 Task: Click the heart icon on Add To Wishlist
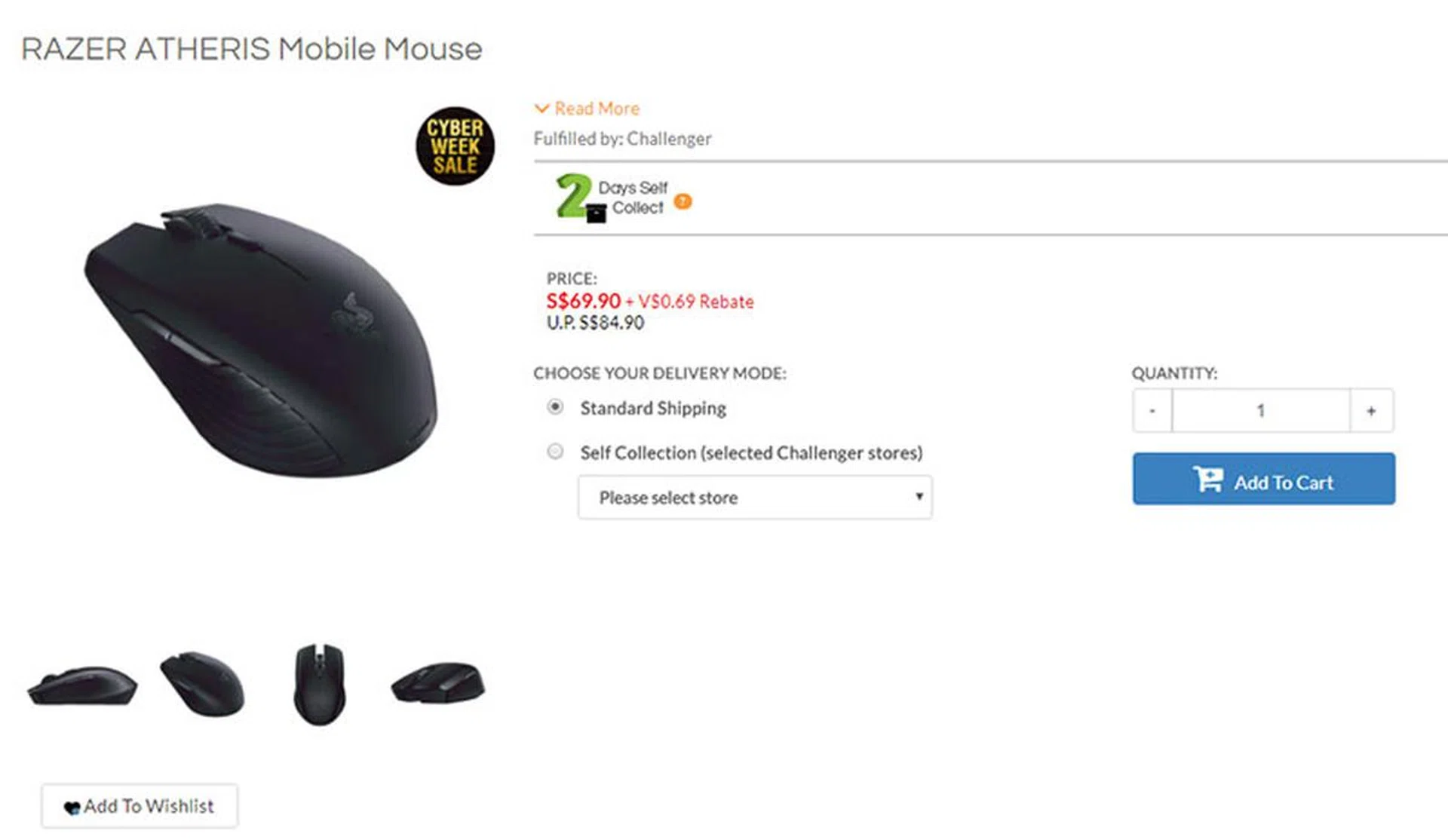72,808
